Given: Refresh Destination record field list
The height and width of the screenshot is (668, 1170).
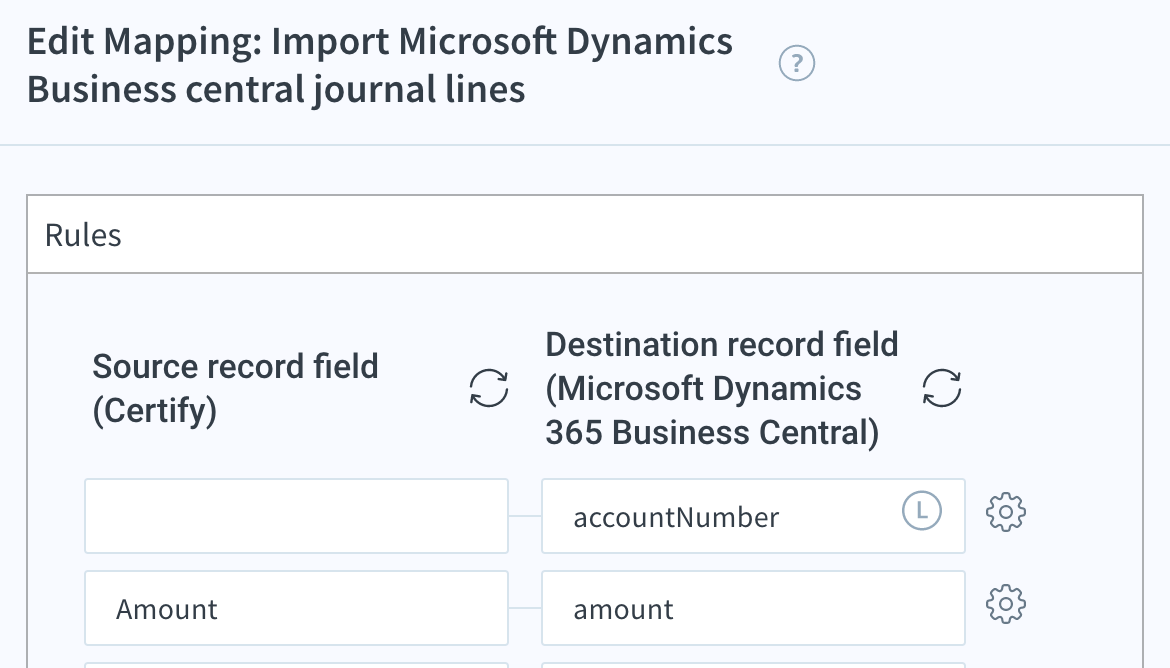Looking at the screenshot, I should pyautogui.click(x=942, y=388).
